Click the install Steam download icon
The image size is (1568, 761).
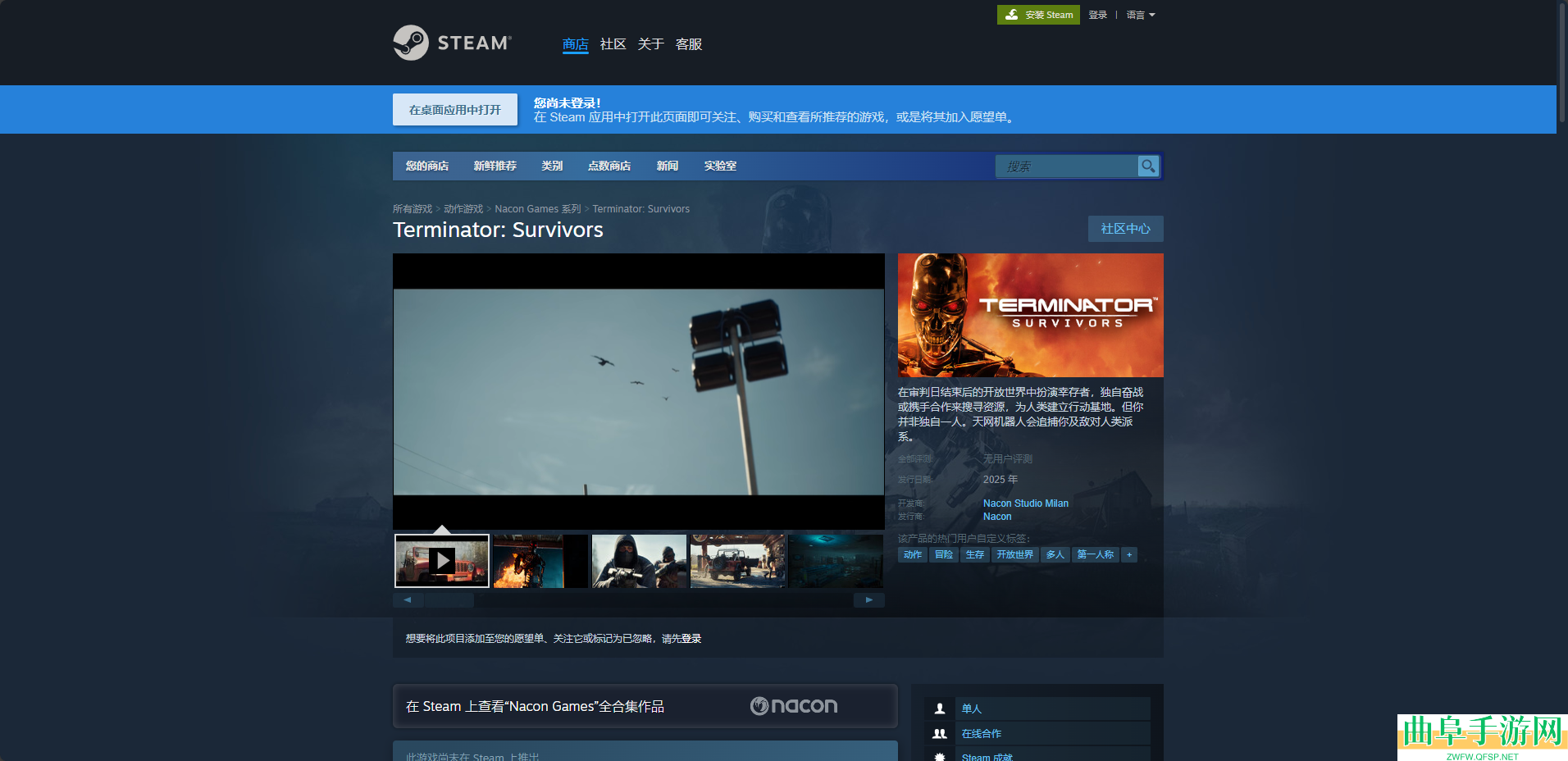(1012, 15)
